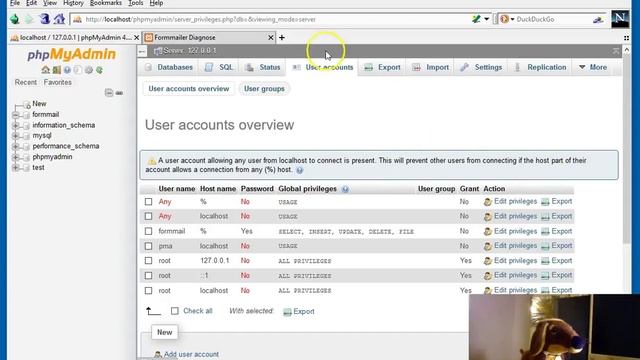This screenshot has height=360, width=640.
Task: Click the tab overview grid icon
Action: 627,38
